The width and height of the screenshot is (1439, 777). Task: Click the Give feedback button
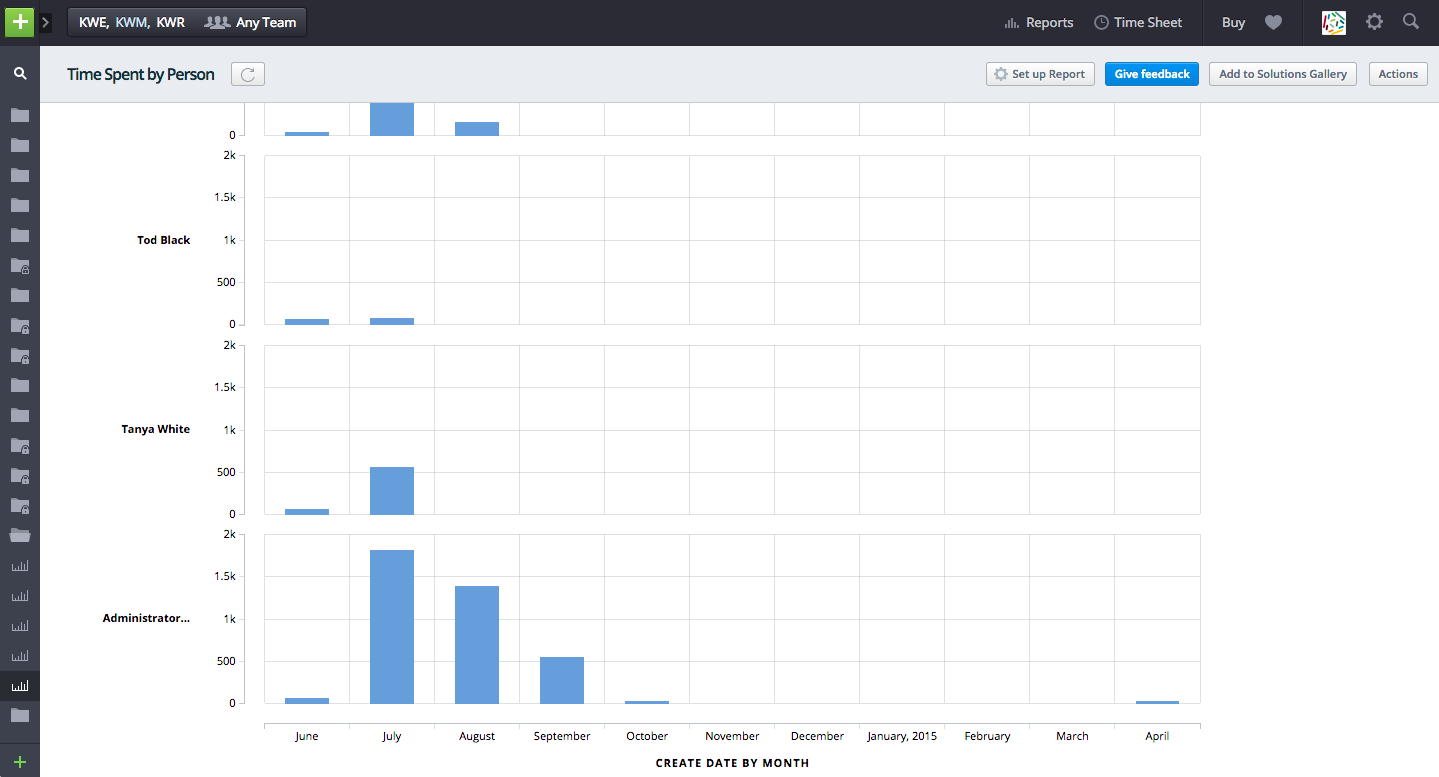1151,73
